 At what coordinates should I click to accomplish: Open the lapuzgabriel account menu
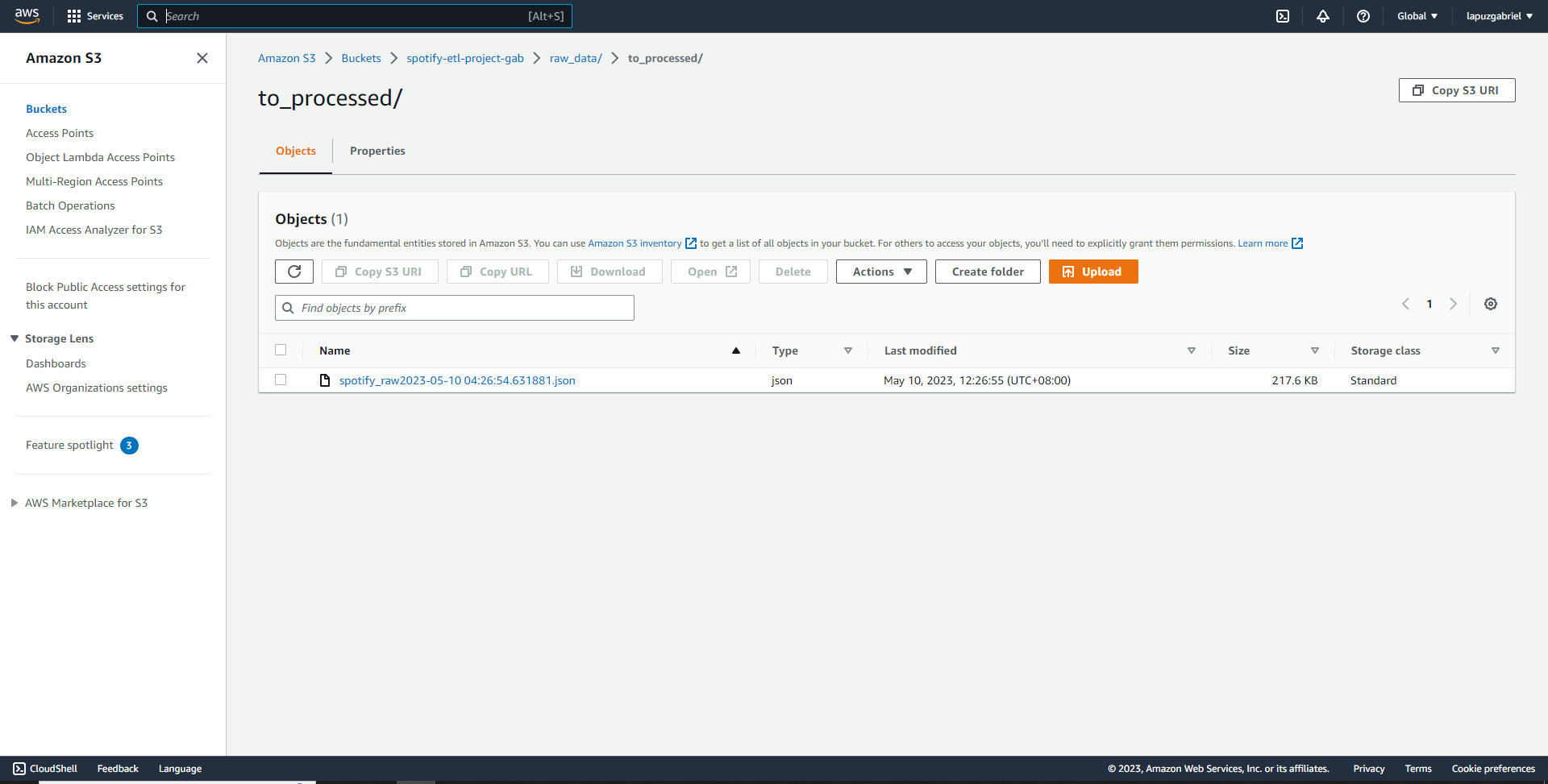1500,16
